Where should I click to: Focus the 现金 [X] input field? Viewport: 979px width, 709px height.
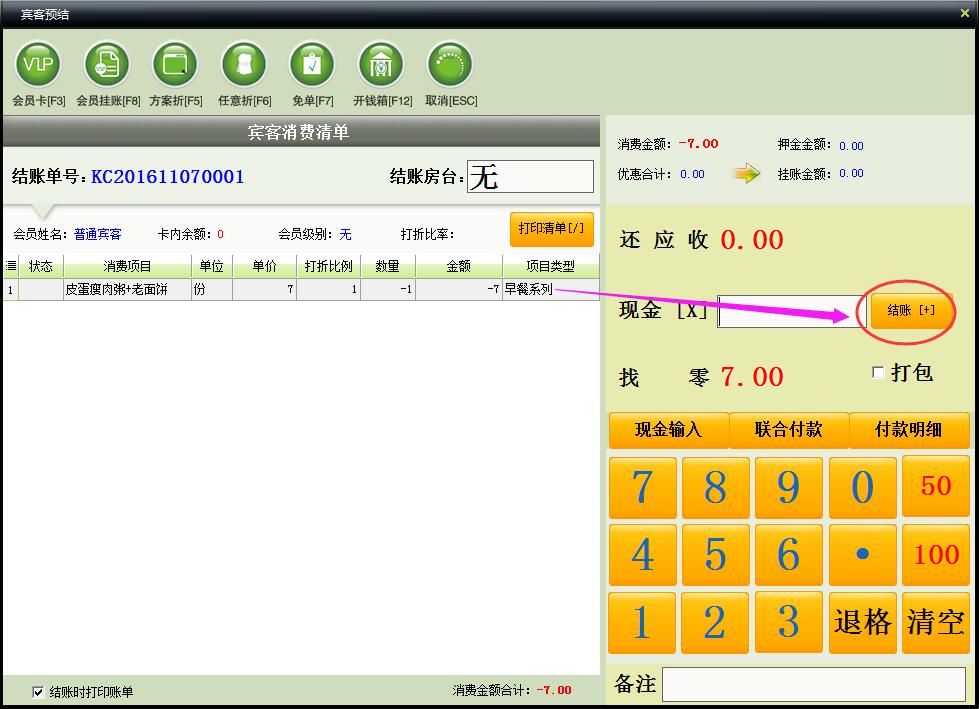pos(791,311)
